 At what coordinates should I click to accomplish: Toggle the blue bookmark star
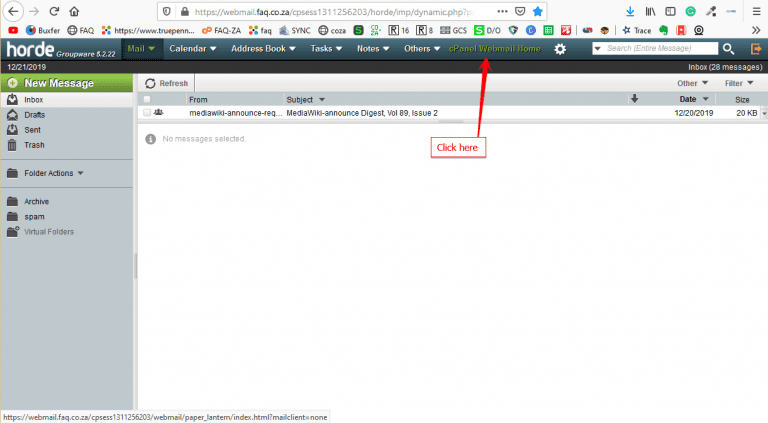point(538,11)
